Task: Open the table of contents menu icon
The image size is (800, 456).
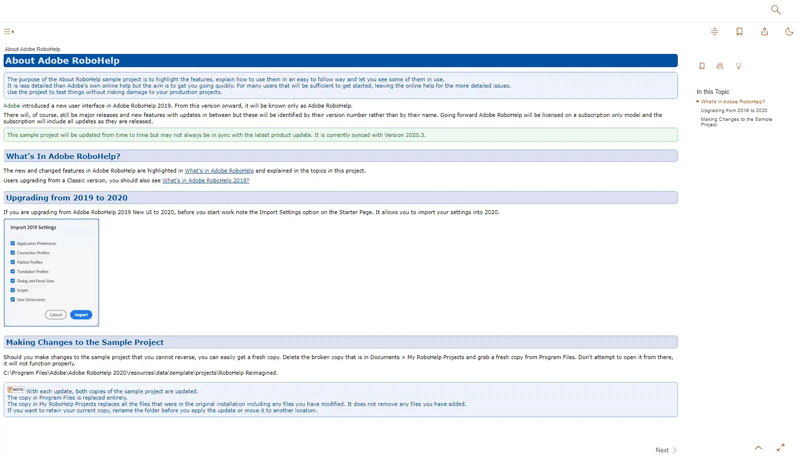Action: [x=8, y=32]
